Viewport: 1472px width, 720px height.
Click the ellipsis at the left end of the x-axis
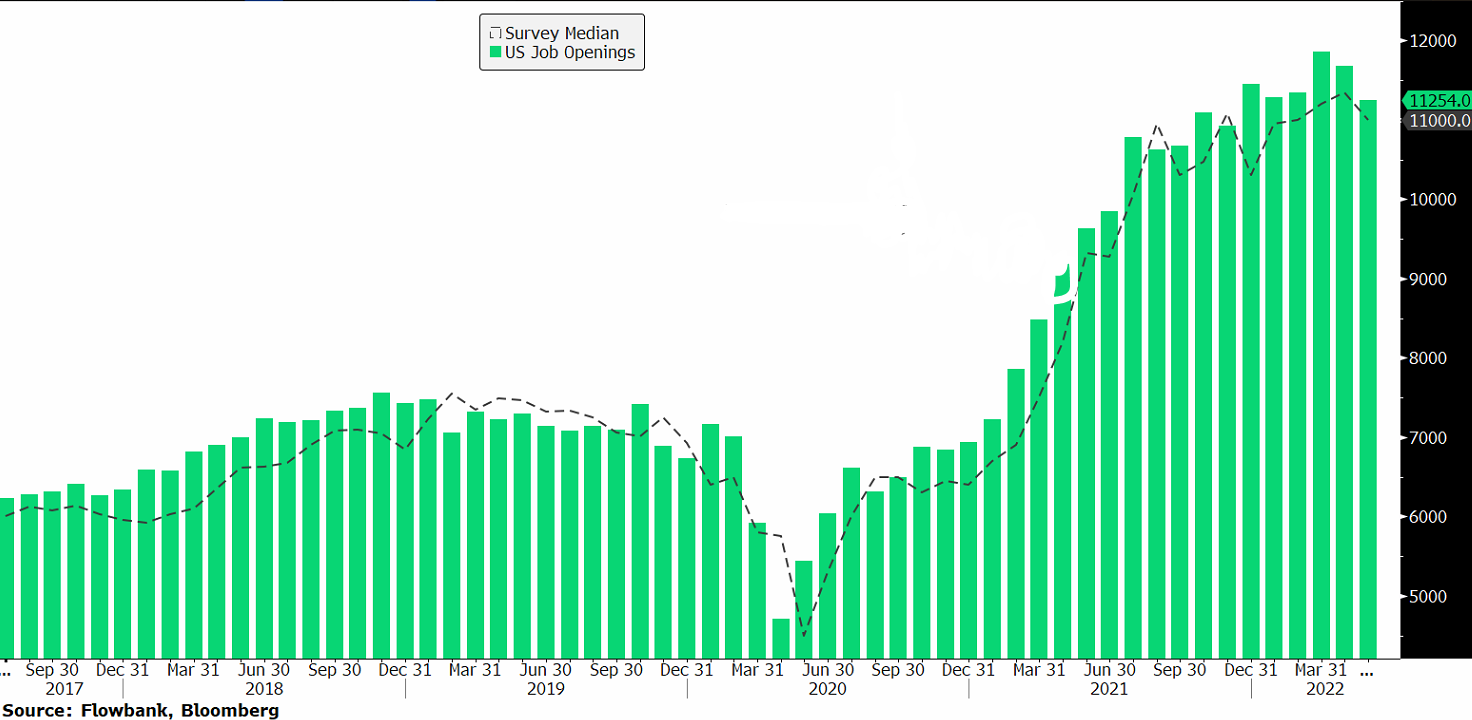(6, 672)
